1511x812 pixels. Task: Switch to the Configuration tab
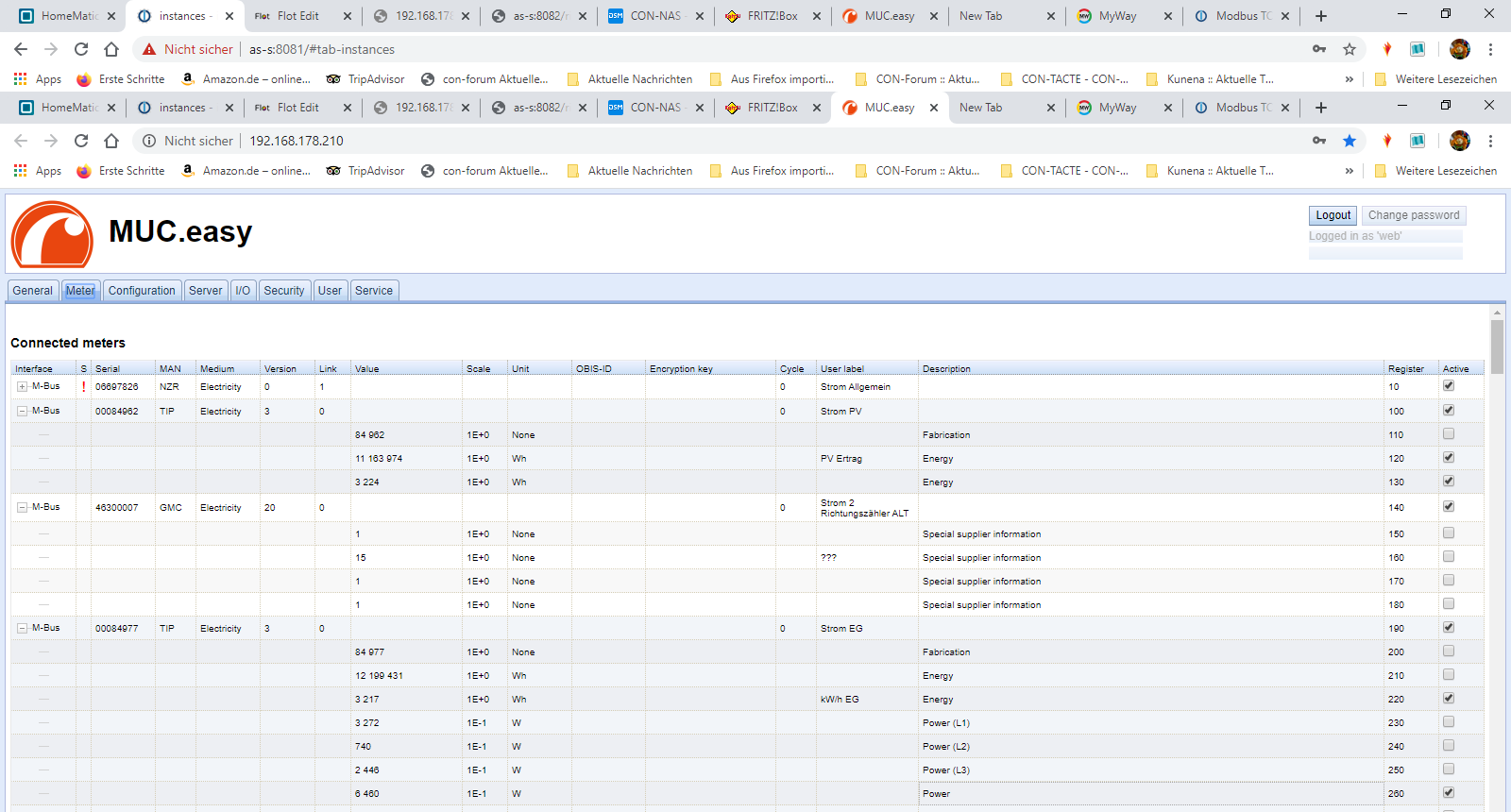click(x=142, y=291)
